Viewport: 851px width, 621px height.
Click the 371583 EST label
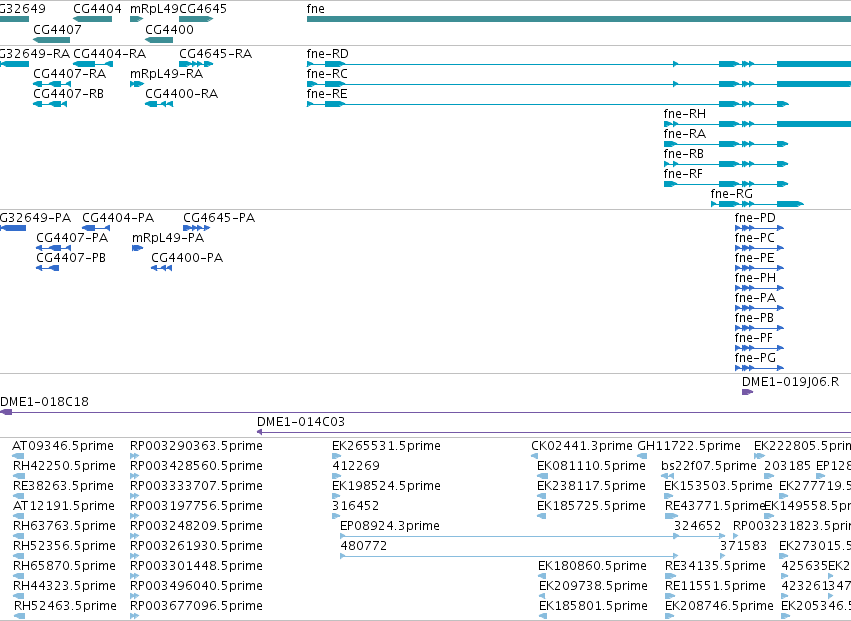(x=744, y=546)
